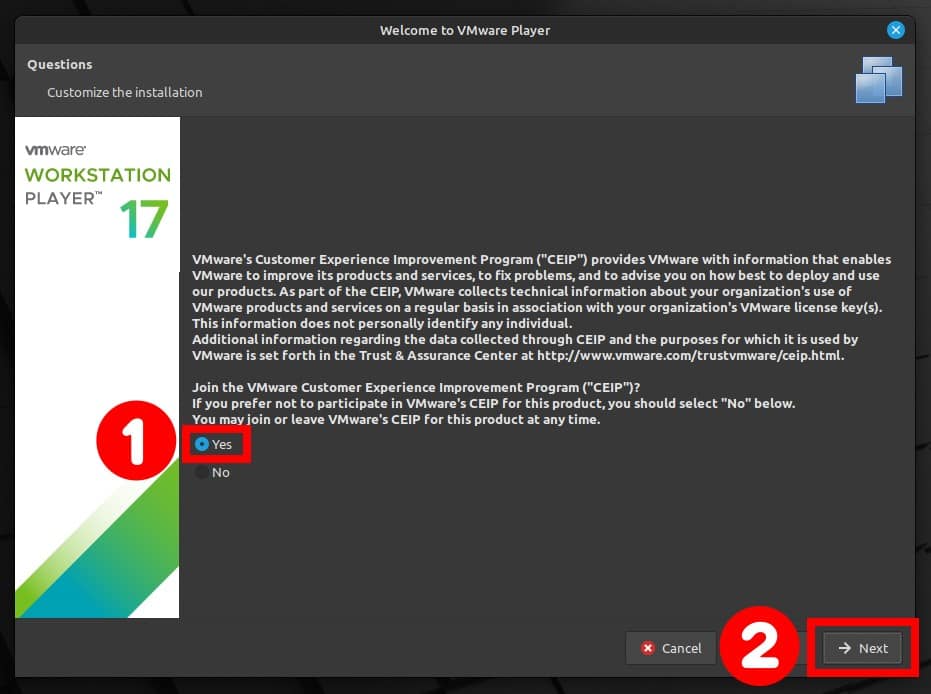The image size is (931, 694).
Task: Close the Welcome to VMware Player dialog
Action: point(895,30)
